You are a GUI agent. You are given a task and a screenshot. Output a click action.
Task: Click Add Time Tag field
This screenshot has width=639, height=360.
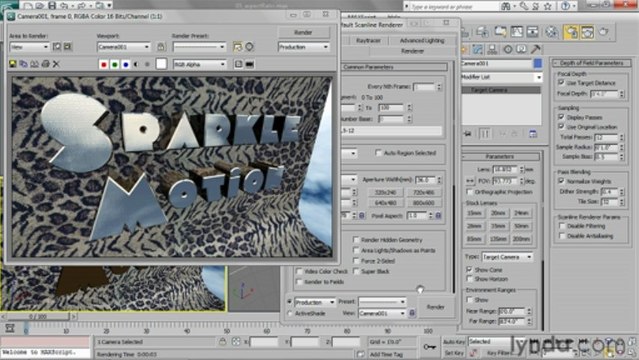(386, 354)
